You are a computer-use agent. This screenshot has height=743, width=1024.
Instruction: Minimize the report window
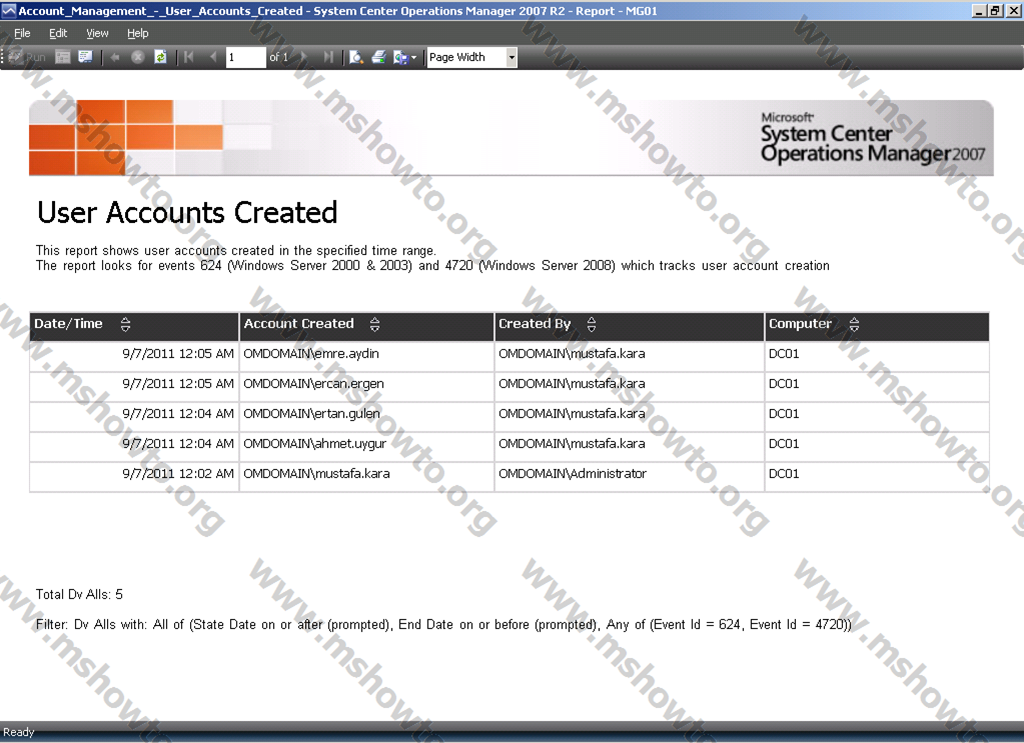(x=980, y=10)
